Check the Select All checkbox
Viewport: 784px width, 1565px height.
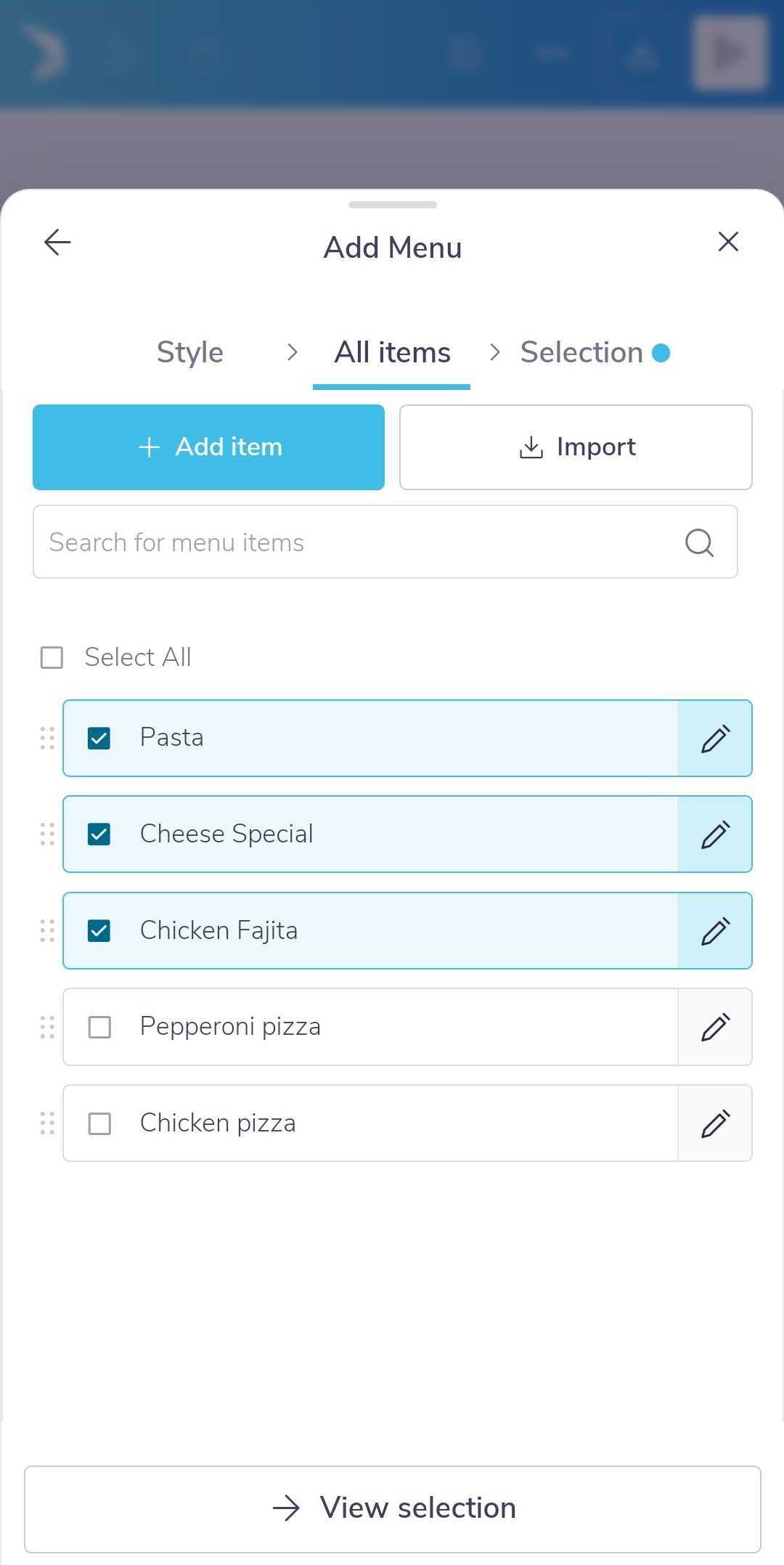coord(52,657)
